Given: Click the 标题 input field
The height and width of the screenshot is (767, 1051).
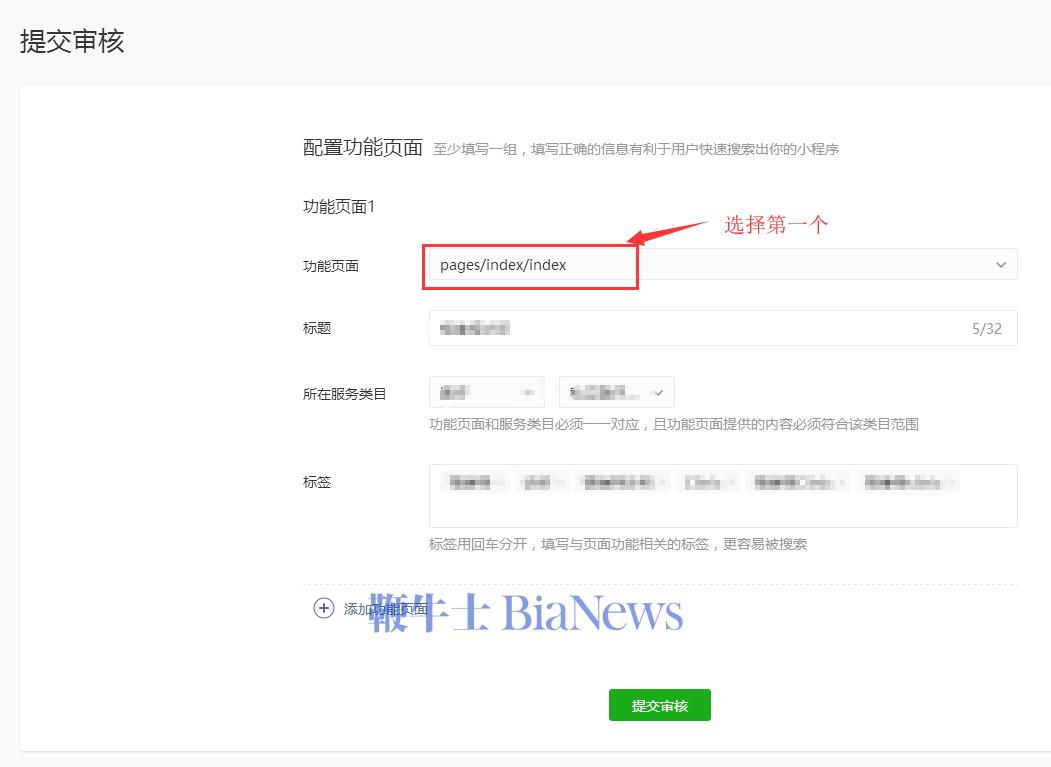Looking at the screenshot, I should [x=723, y=328].
